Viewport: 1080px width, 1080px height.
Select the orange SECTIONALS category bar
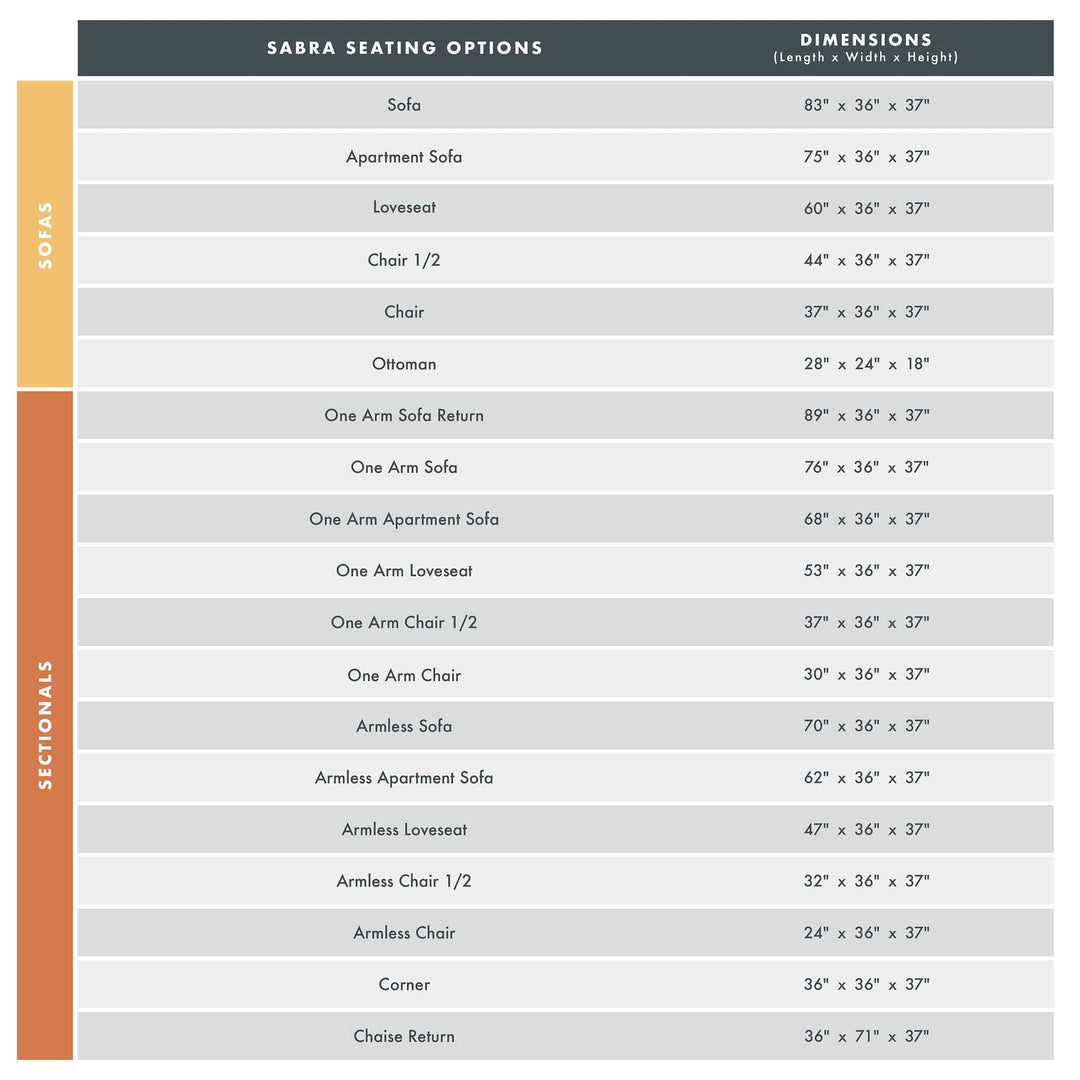pos(45,725)
